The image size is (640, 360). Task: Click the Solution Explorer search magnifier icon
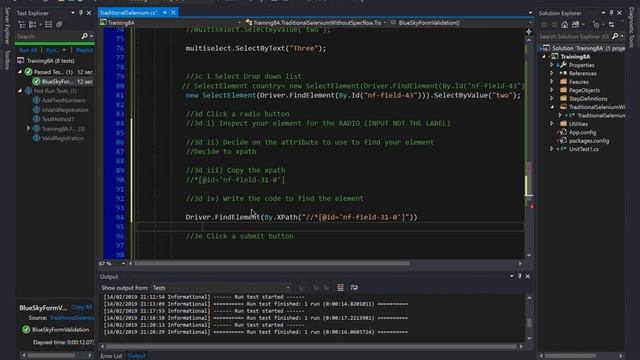click(x=615, y=36)
